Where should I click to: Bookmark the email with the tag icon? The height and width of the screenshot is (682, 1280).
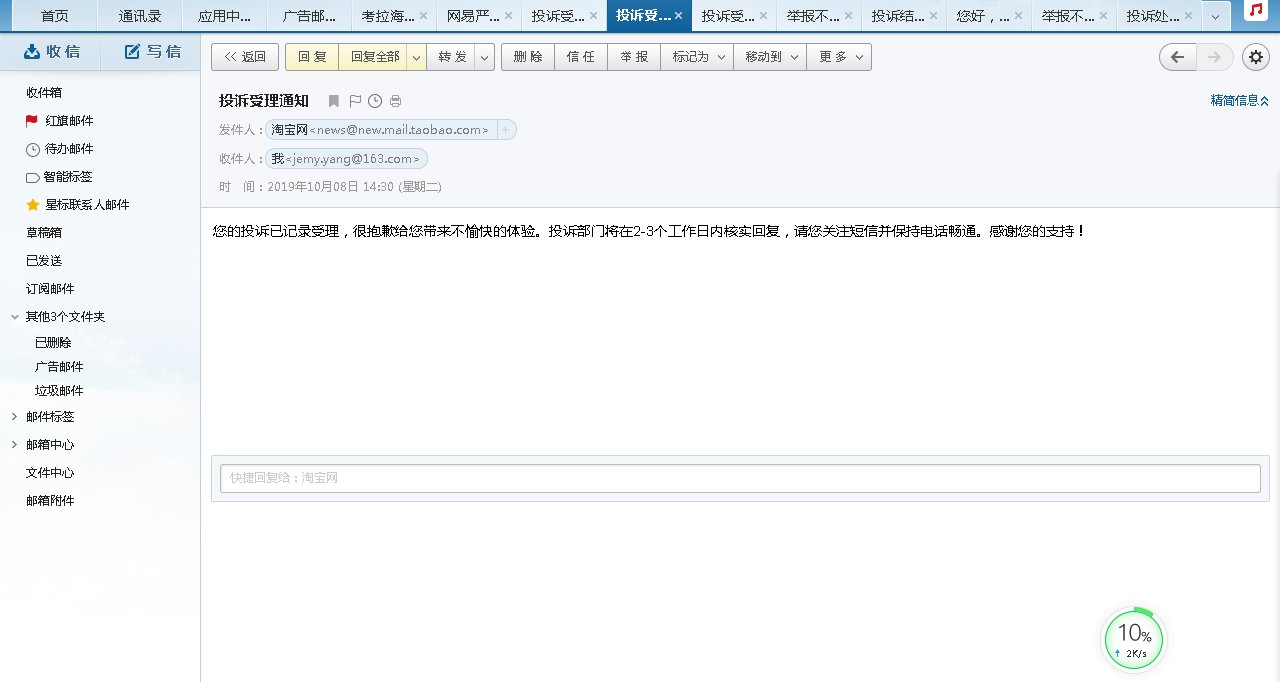coord(334,101)
